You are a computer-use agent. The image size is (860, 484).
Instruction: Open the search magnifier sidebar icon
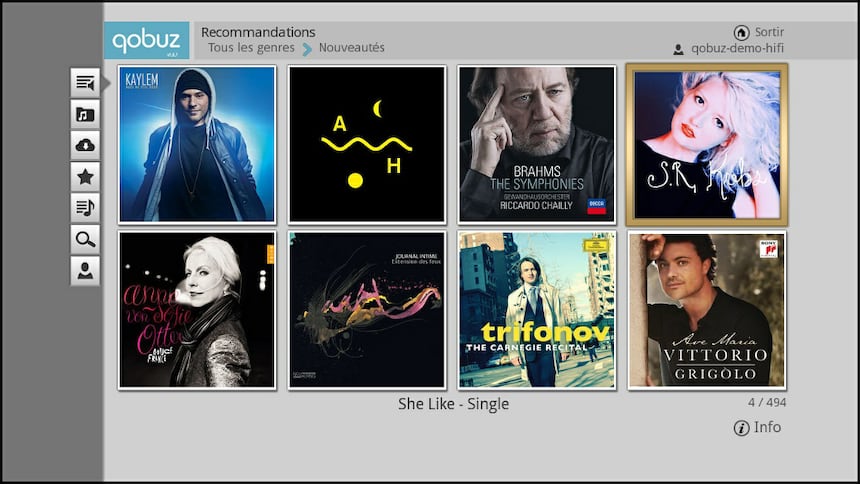(85, 239)
